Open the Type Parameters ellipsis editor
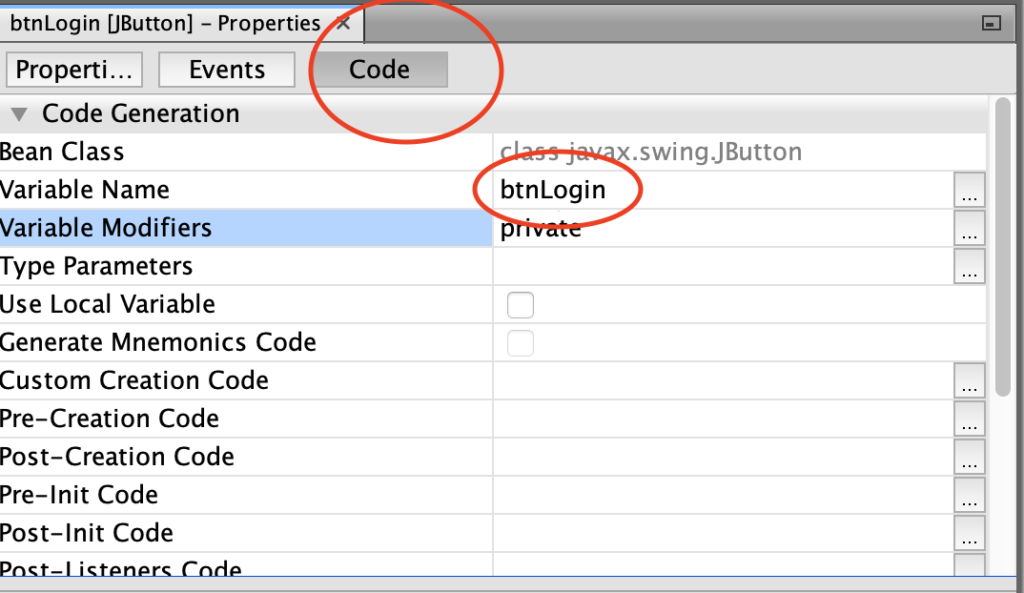This screenshot has height=593, width=1024. [x=969, y=266]
